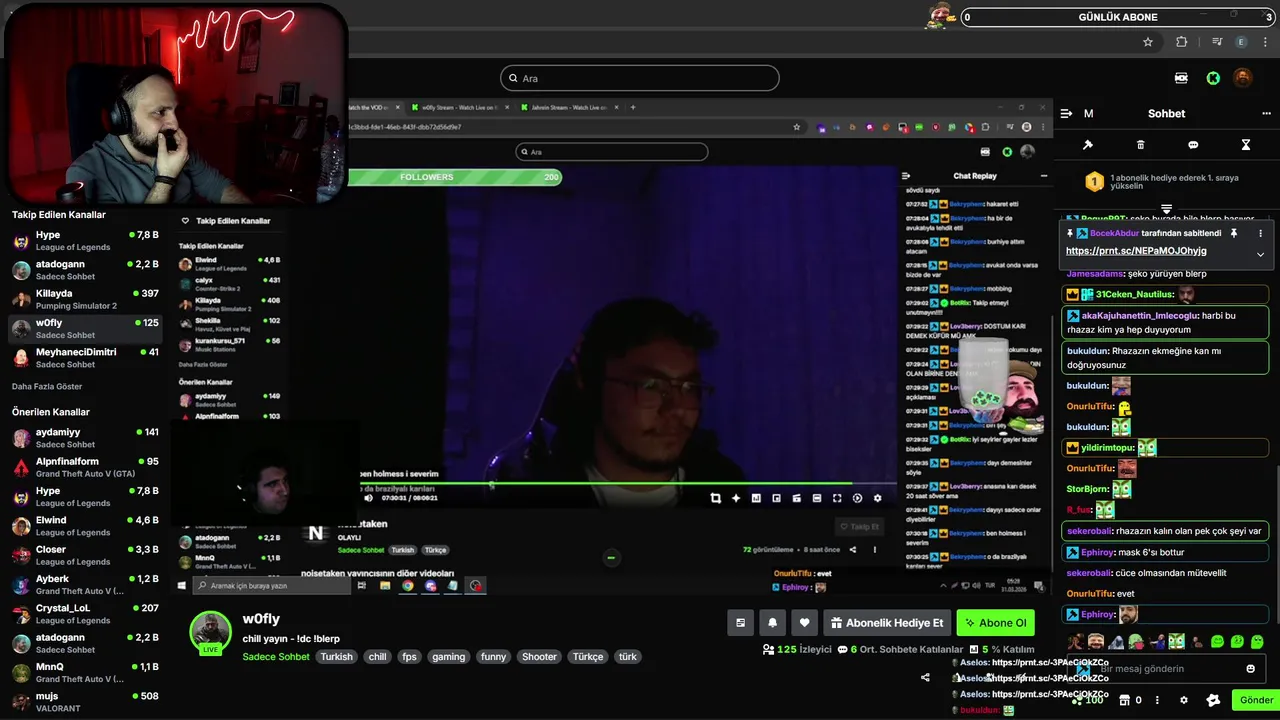Viewport: 1280px width, 720px height.
Task: Toggle the heart follow button
Action: [x=804, y=622]
